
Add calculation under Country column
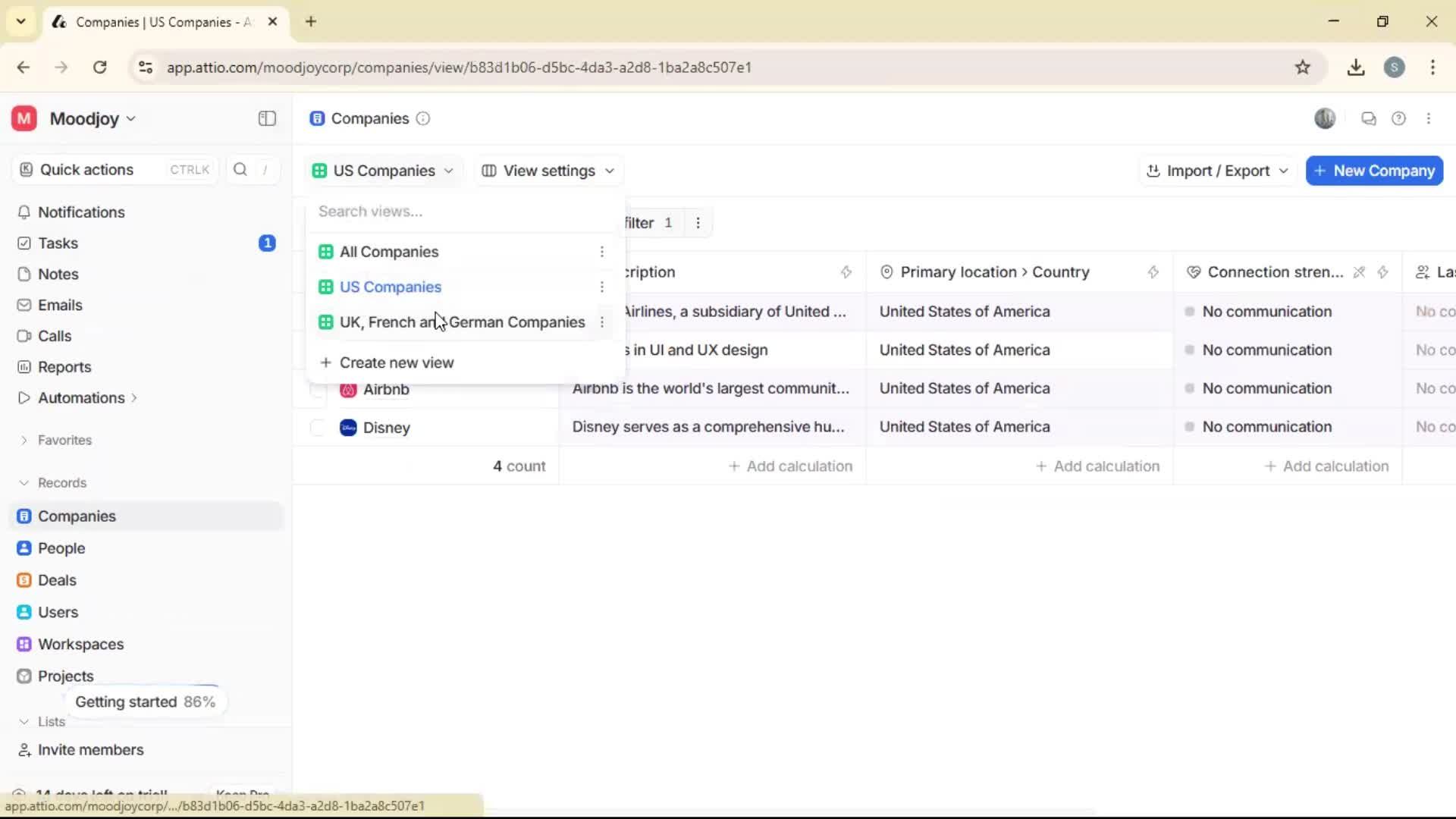[1097, 466]
